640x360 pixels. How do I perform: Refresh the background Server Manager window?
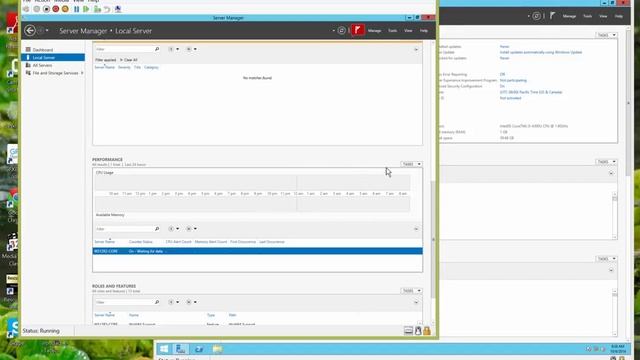536,16
